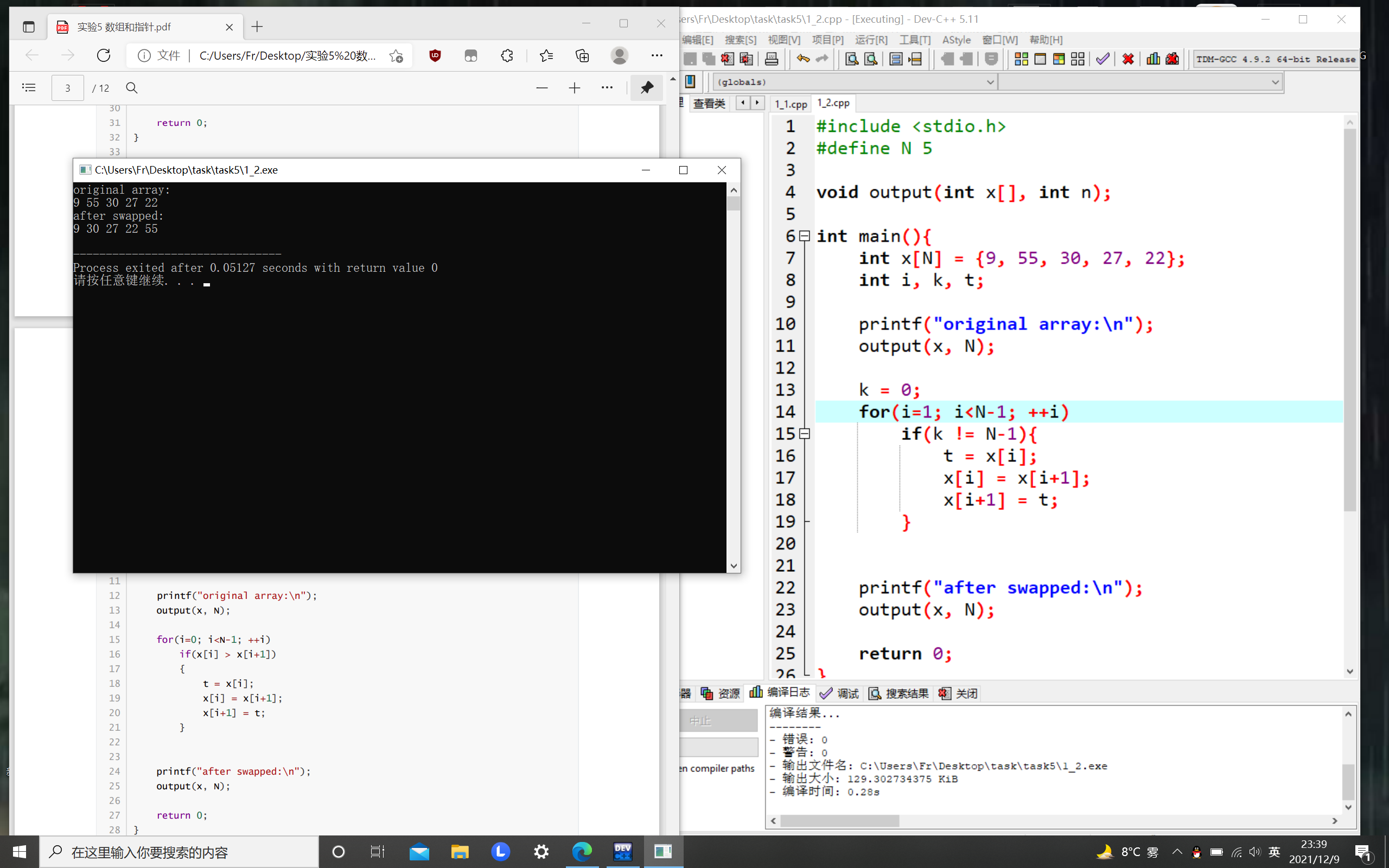Switch to the 1_1.cpp editor tab
1389x868 pixels.
(791, 104)
